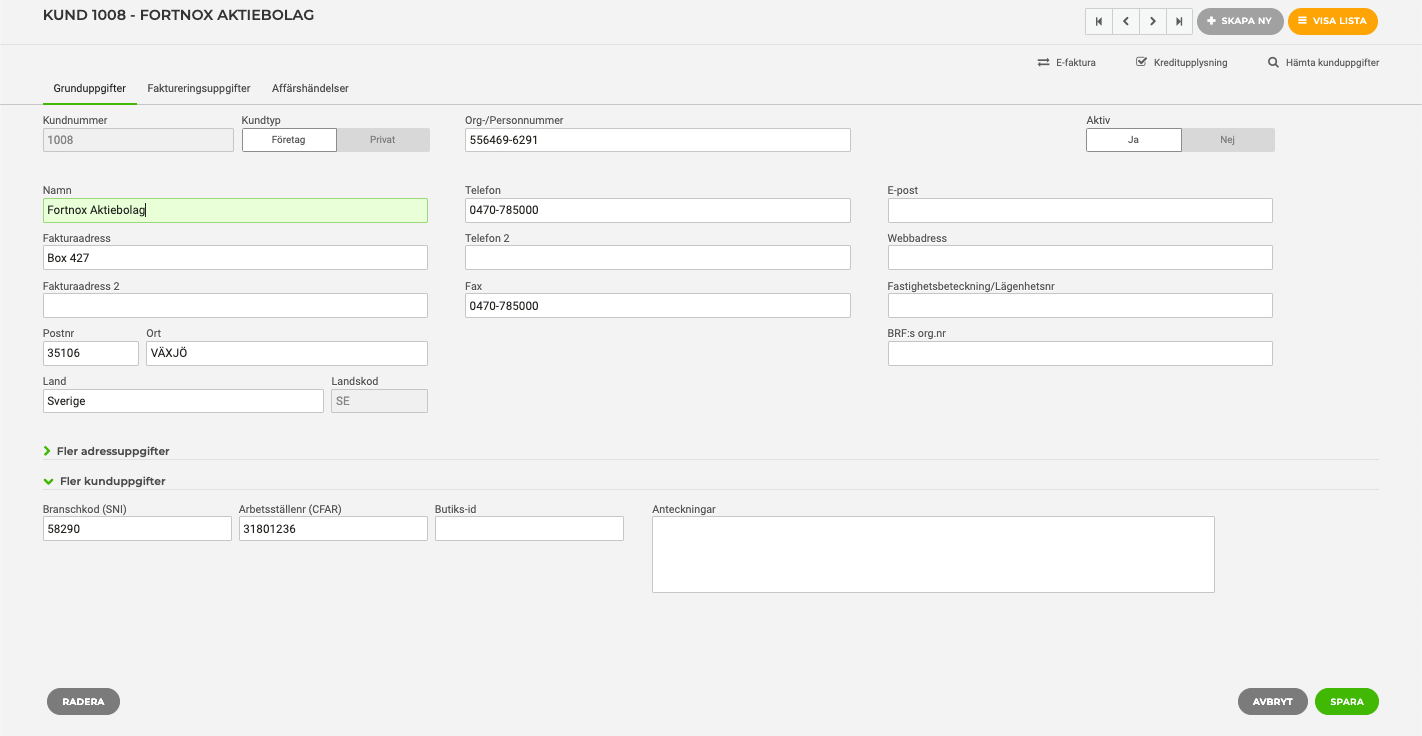1422x736 pixels.
Task: Click Hämta kunduppgifter link
Action: (1324, 62)
